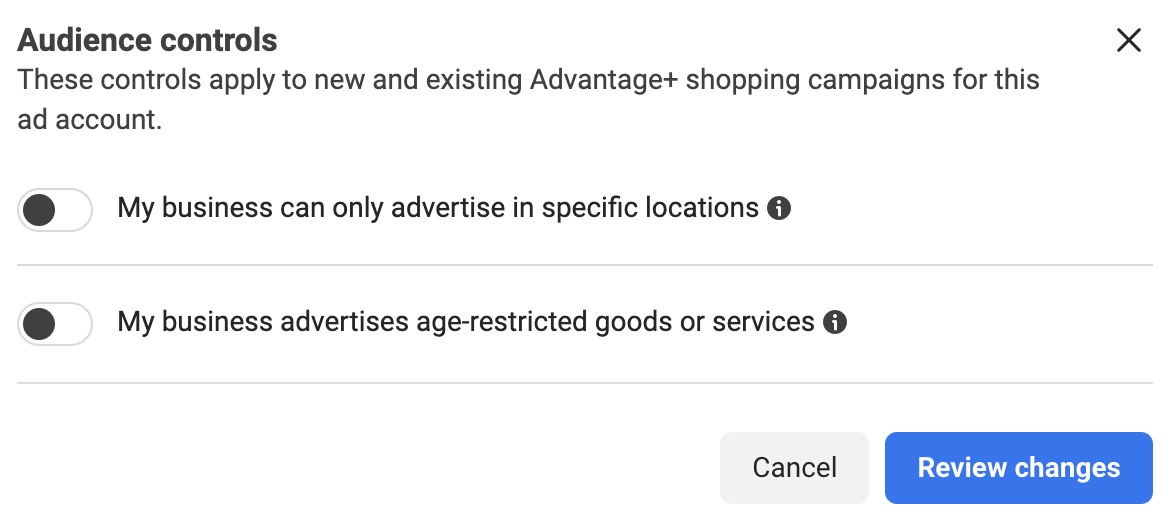Close the Audience controls dialog

click(1128, 40)
